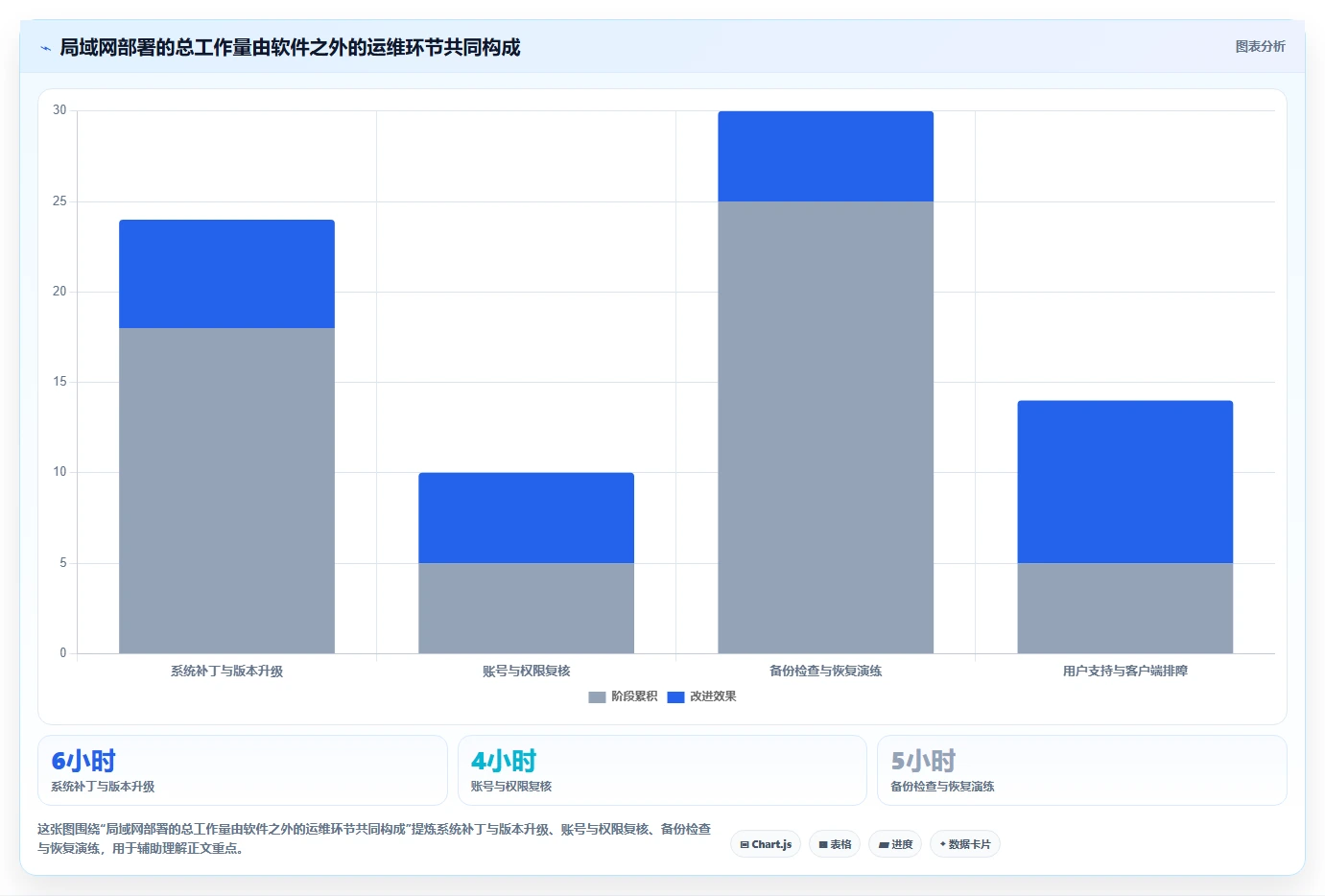
Task: Click the y-axis value 30
Action: click(59, 110)
